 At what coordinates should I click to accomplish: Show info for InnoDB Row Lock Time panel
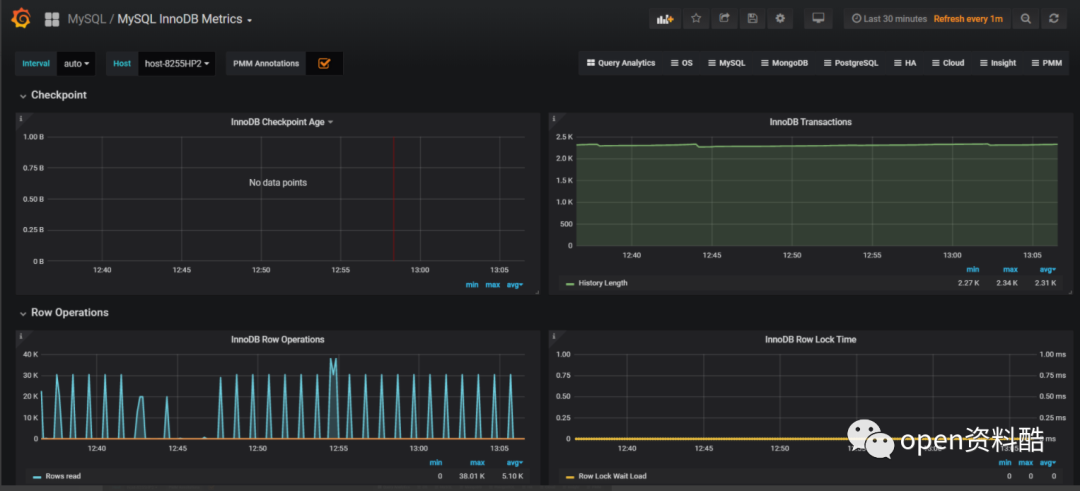553,335
